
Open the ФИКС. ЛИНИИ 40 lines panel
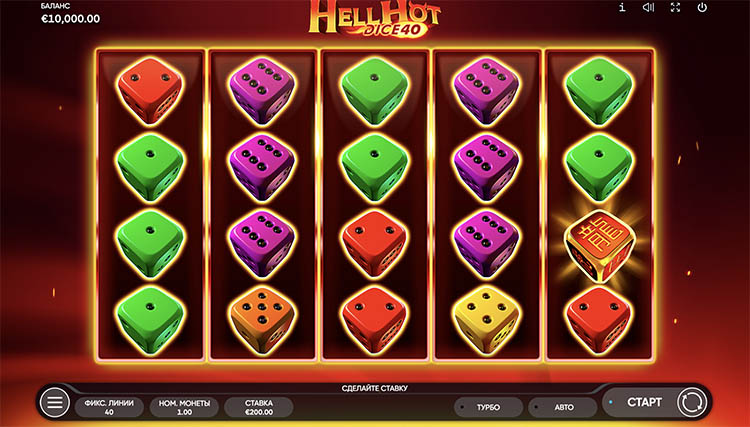[109, 407]
